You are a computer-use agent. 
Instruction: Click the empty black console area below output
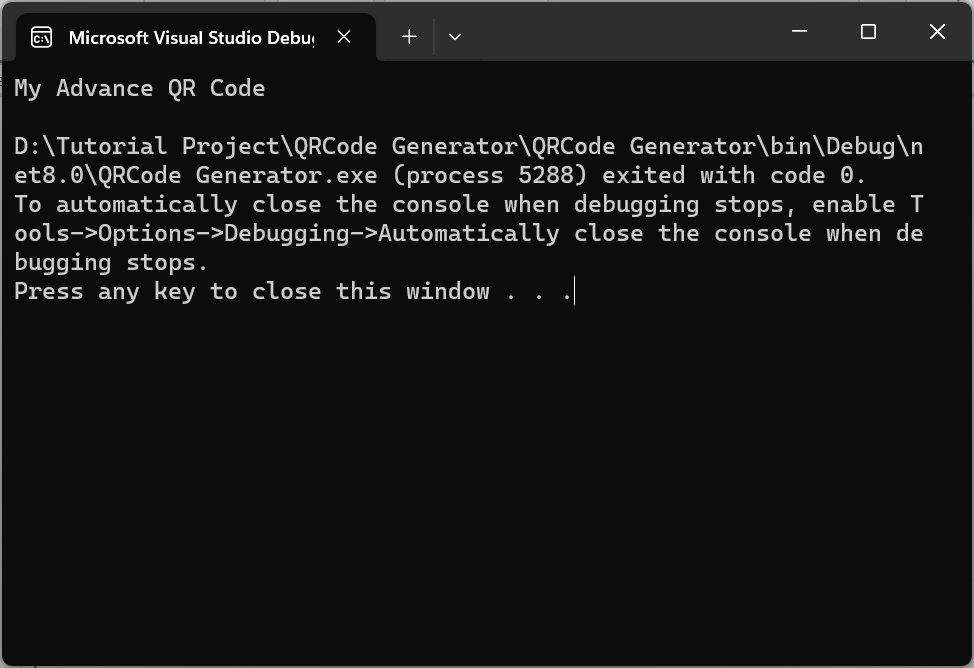[x=487, y=485]
